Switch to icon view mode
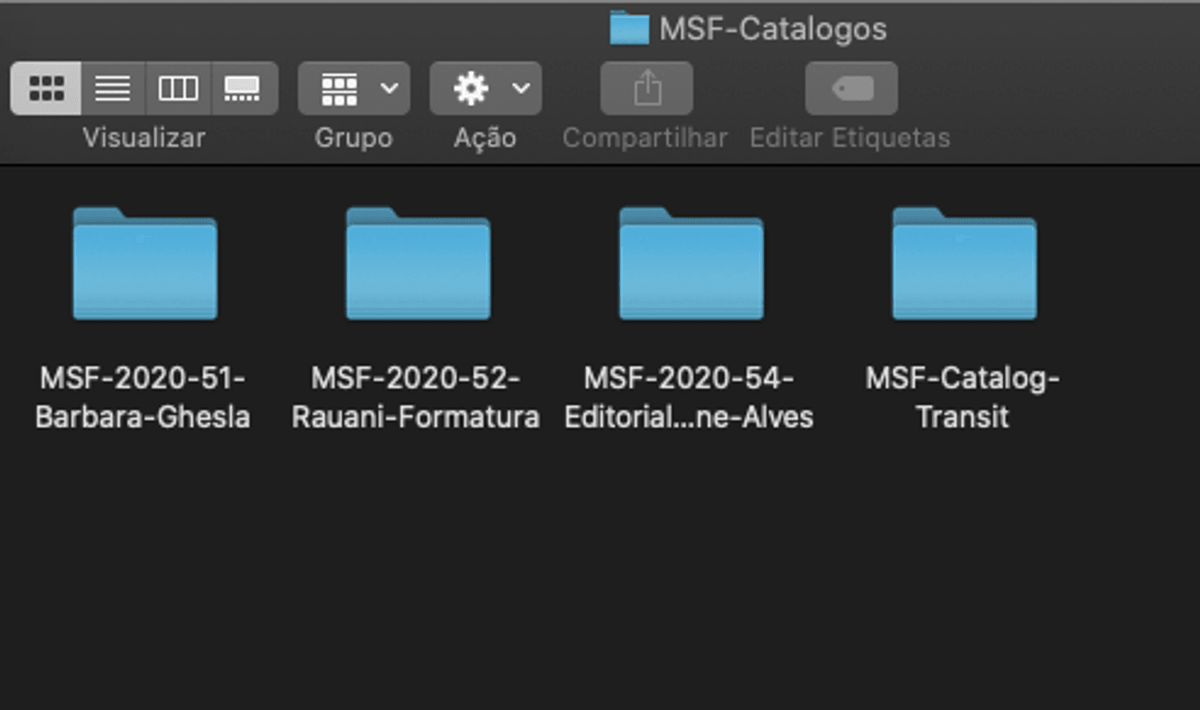This screenshot has width=1200, height=710. click(x=46, y=89)
